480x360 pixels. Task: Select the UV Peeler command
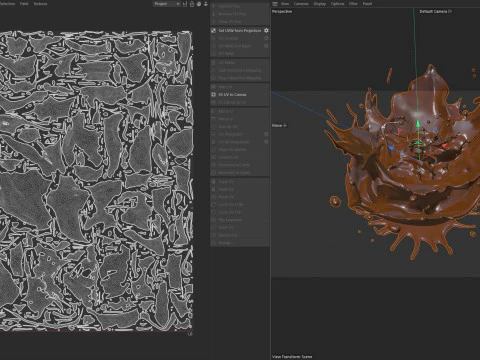pyautogui.click(x=240, y=62)
